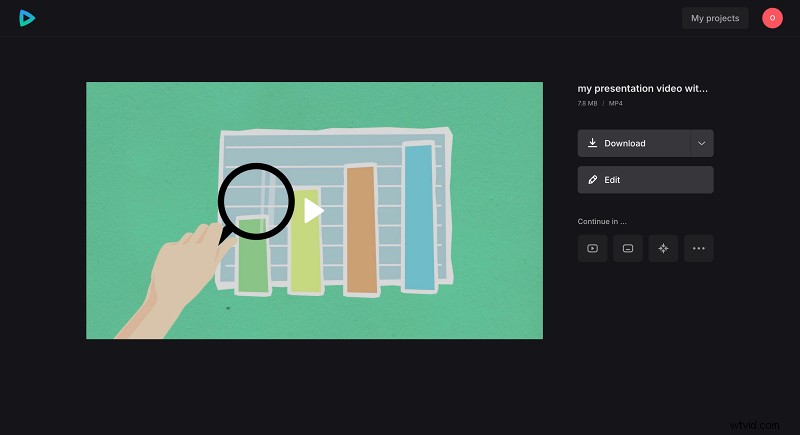Click the video title 'my presentation video wit...'
Viewport: 800px width, 435px height.
point(644,88)
